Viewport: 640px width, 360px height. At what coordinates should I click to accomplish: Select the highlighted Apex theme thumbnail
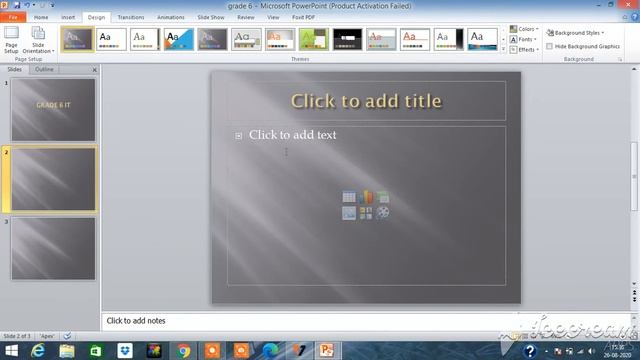point(77,39)
